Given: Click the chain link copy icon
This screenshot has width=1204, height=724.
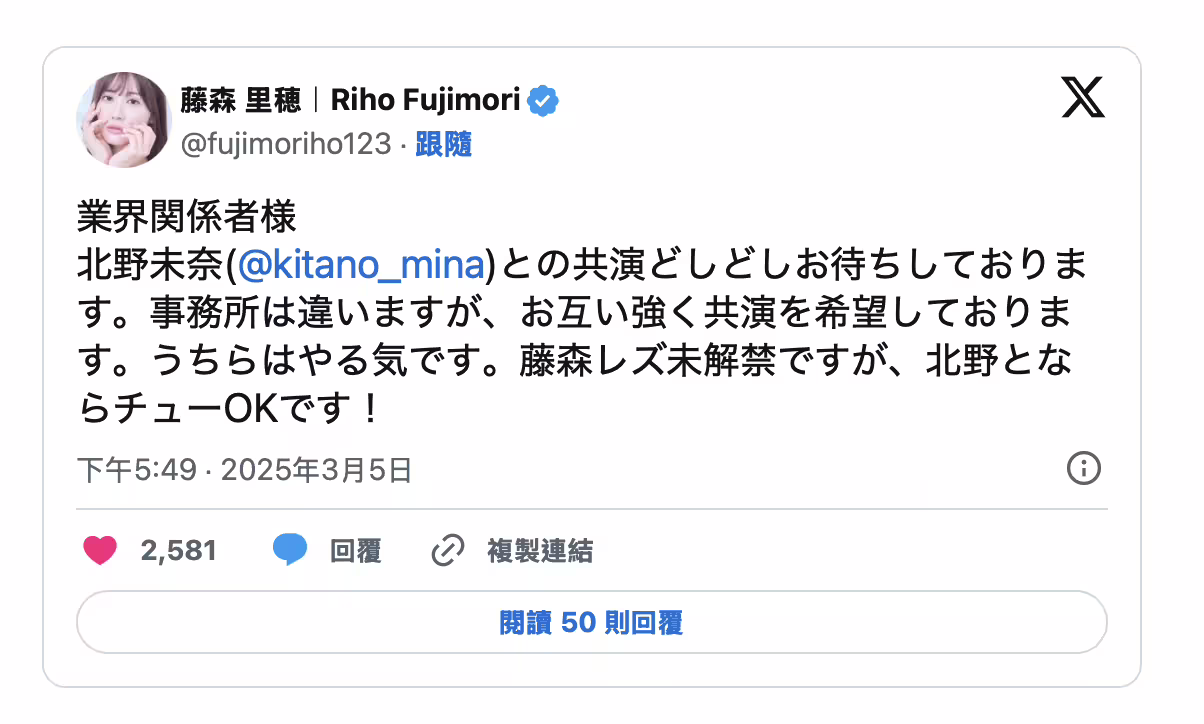Looking at the screenshot, I should pyautogui.click(x=447, y=550).
